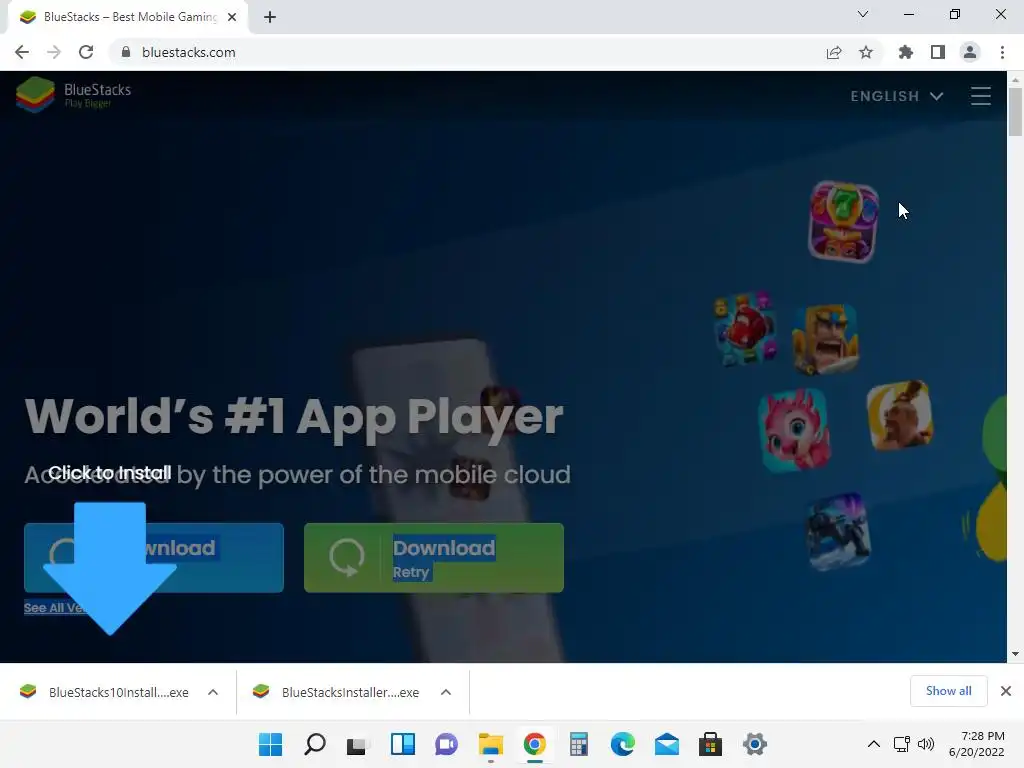Close the BlueStacks browser tab
This screenshot has height=768, width=1024.
(232, 17)
